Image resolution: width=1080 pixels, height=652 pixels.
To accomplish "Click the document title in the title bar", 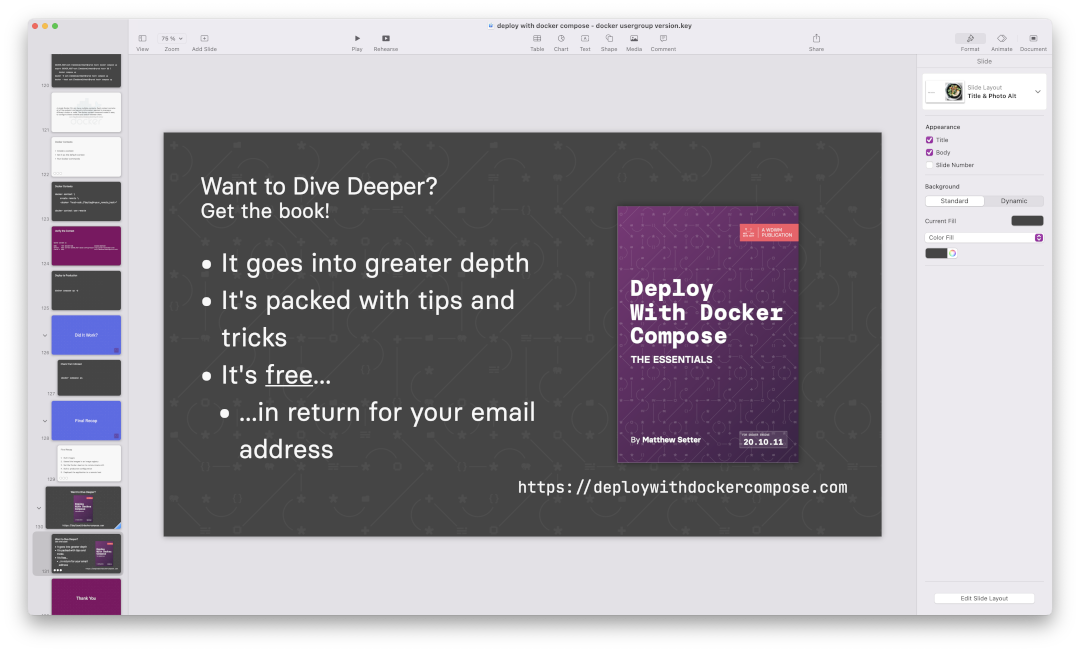I will (x=594, y=25).
